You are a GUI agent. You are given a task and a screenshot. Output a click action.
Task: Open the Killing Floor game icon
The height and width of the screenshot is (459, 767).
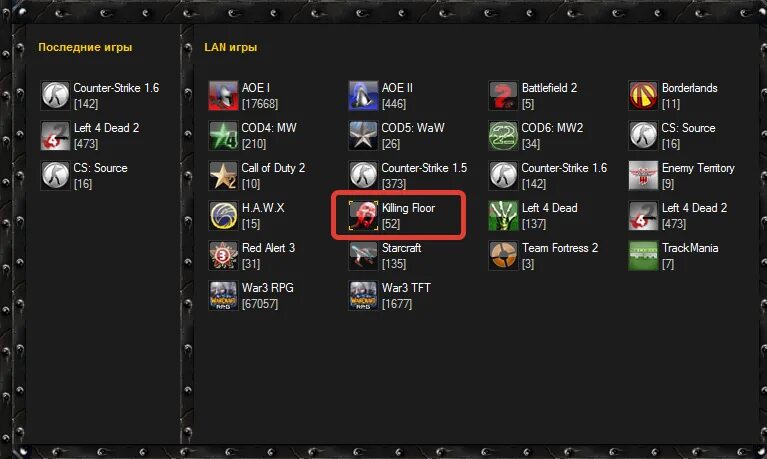pyautogui.click(x=363, y=215)
